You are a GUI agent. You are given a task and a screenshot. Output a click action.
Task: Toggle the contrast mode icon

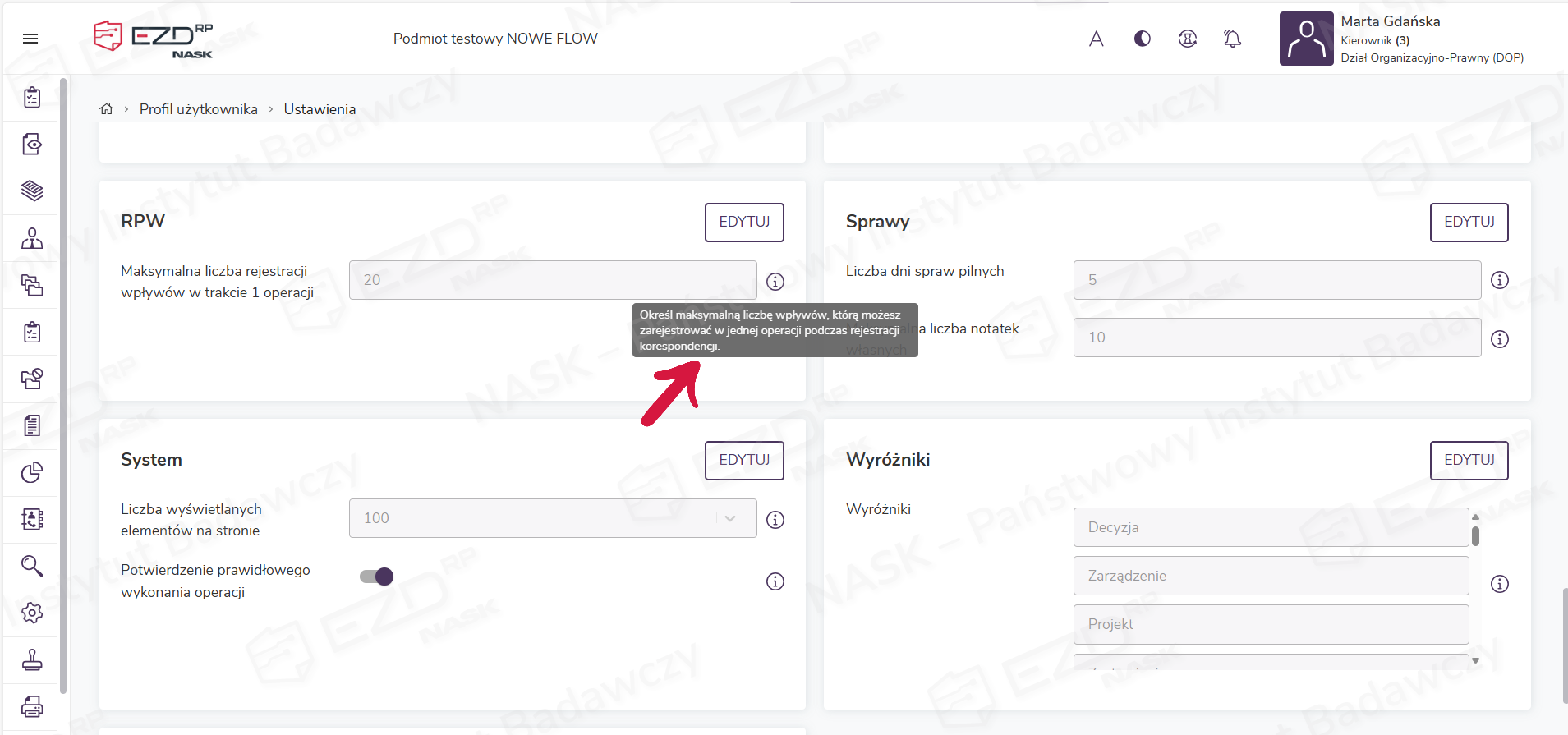(1142, 39)
